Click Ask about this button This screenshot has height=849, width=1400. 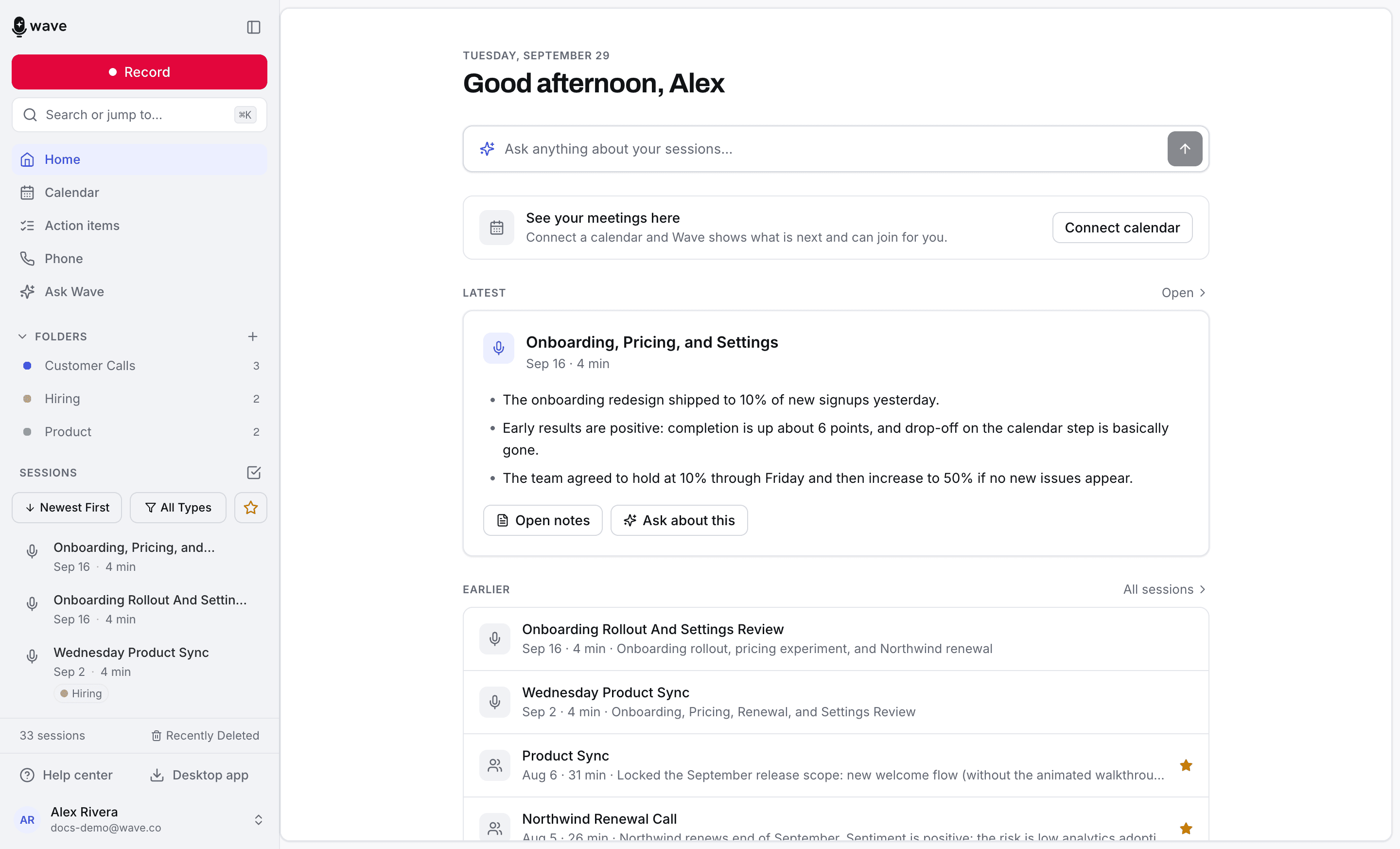point(679,520)
